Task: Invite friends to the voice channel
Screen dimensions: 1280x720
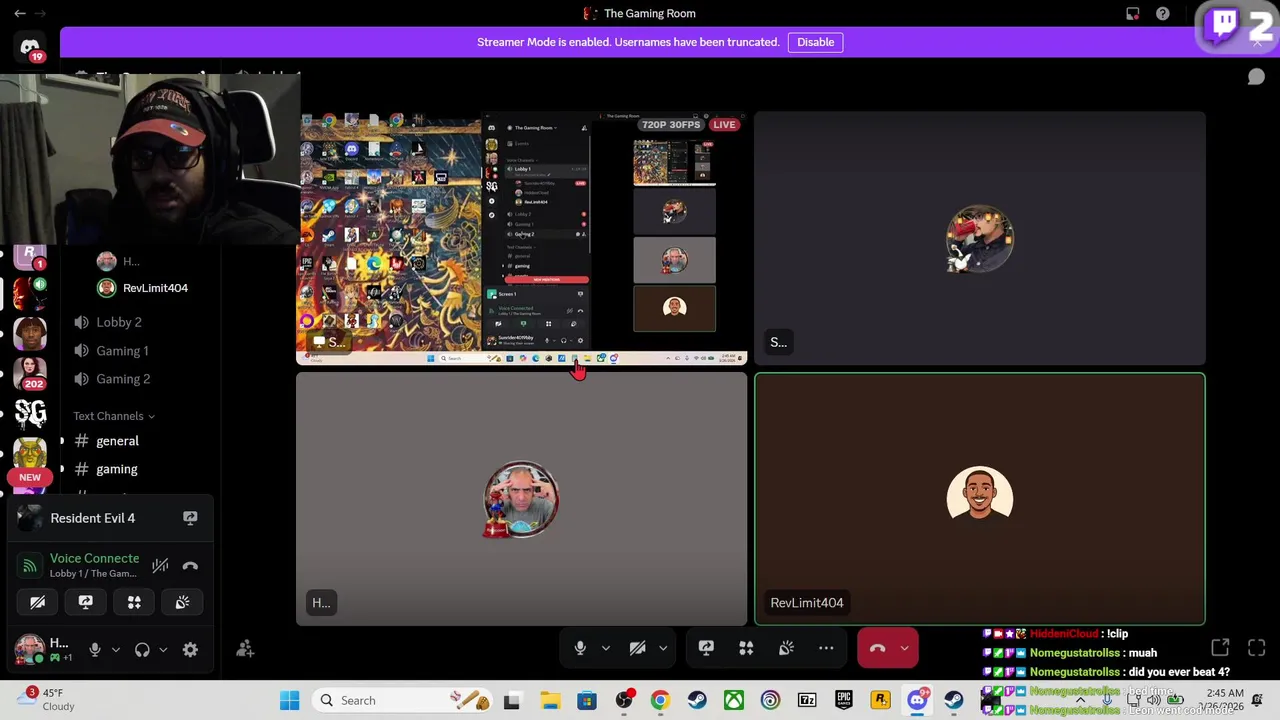Action: (x=245, y=649)
